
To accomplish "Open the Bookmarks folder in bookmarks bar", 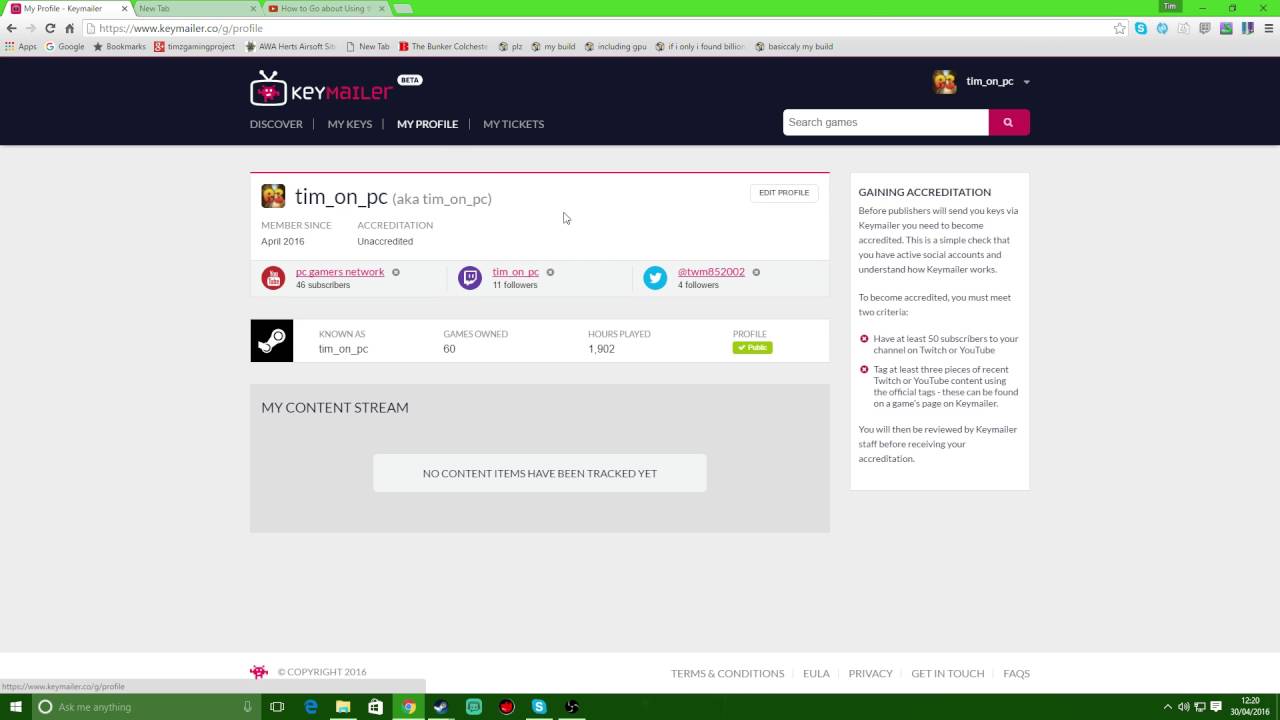I will [x=119, y=46].
